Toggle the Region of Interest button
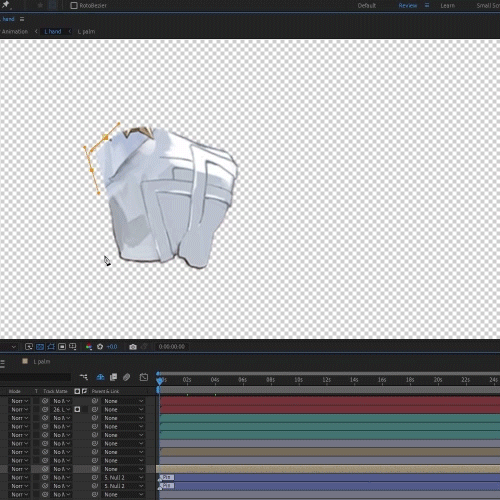This screenshot has height=500, width=500. pos(62,347)
